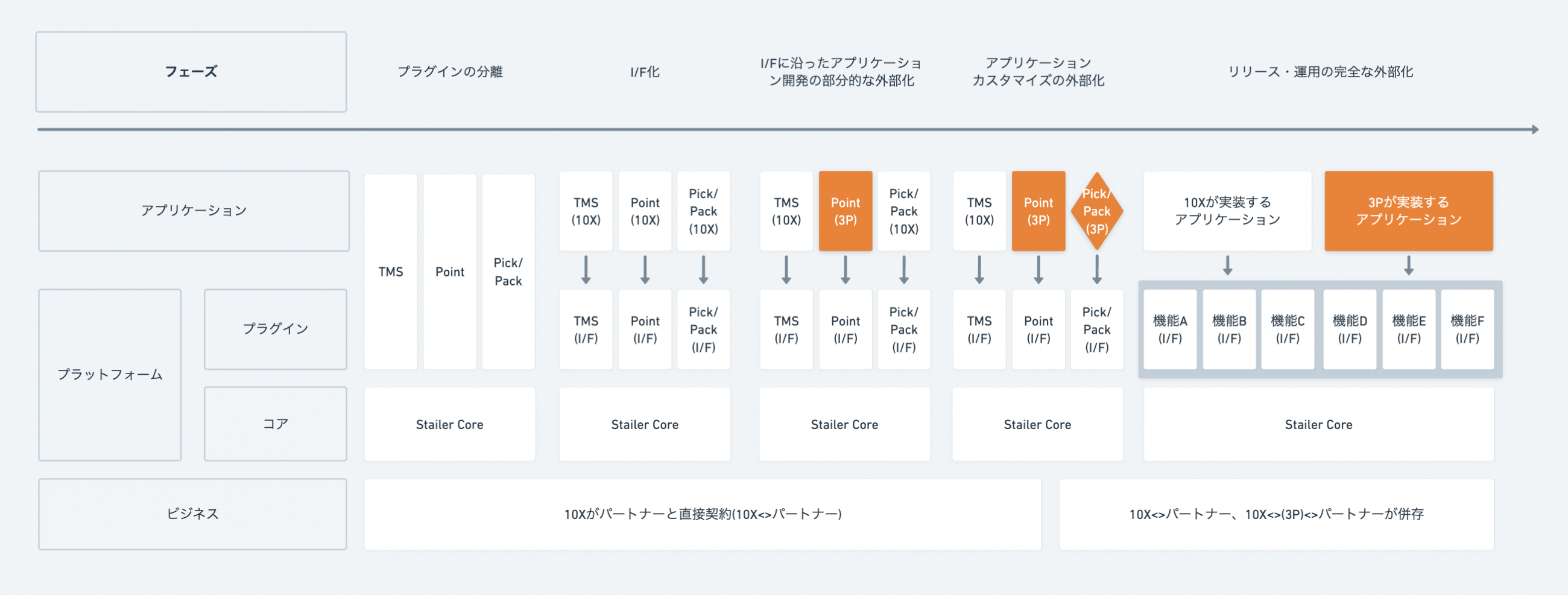The width and height of the screenshot is (1568, 595).
Task: Click the arrow below the orange 3Pが実装するアプリケーション box
Action: coord(1408,266)
